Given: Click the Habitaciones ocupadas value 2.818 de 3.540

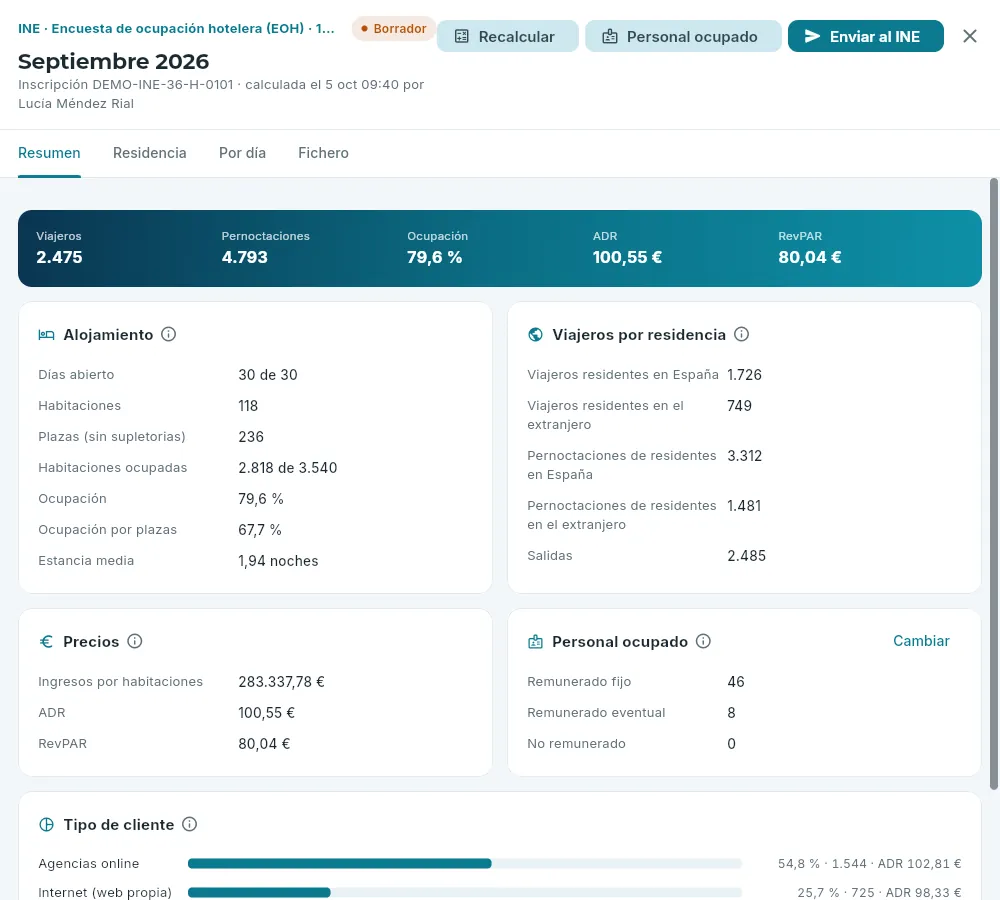Looking at the screenshot, I should (x=288, y=468).
